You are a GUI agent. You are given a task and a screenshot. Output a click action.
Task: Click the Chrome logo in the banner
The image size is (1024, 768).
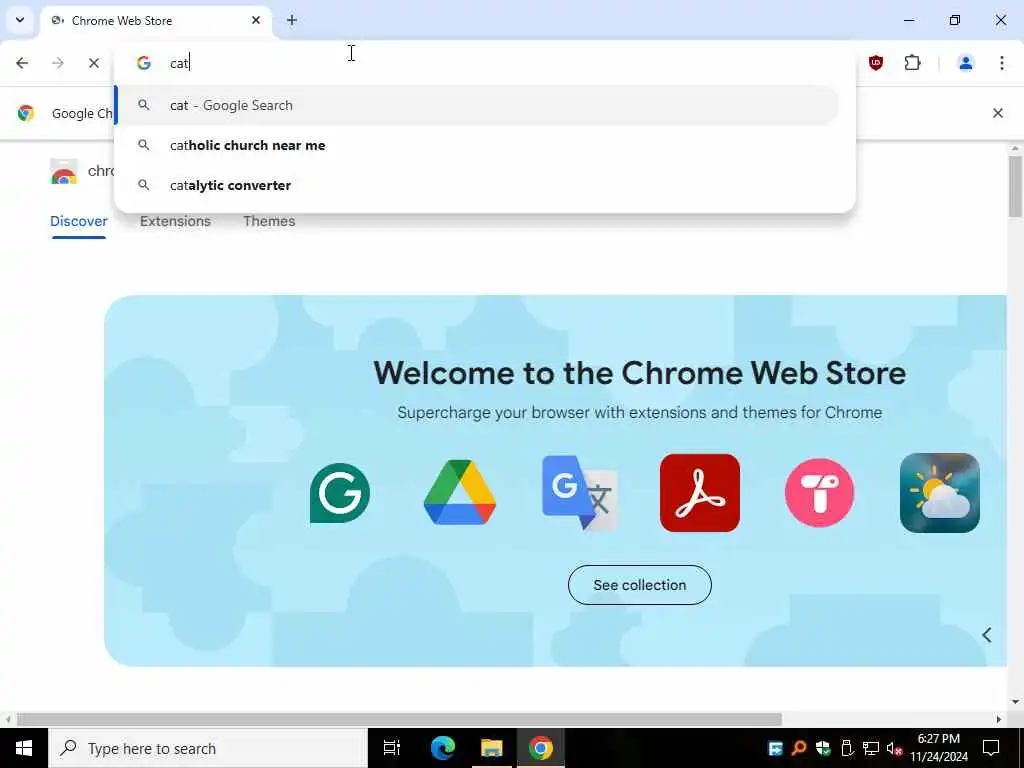pos(26,113)
